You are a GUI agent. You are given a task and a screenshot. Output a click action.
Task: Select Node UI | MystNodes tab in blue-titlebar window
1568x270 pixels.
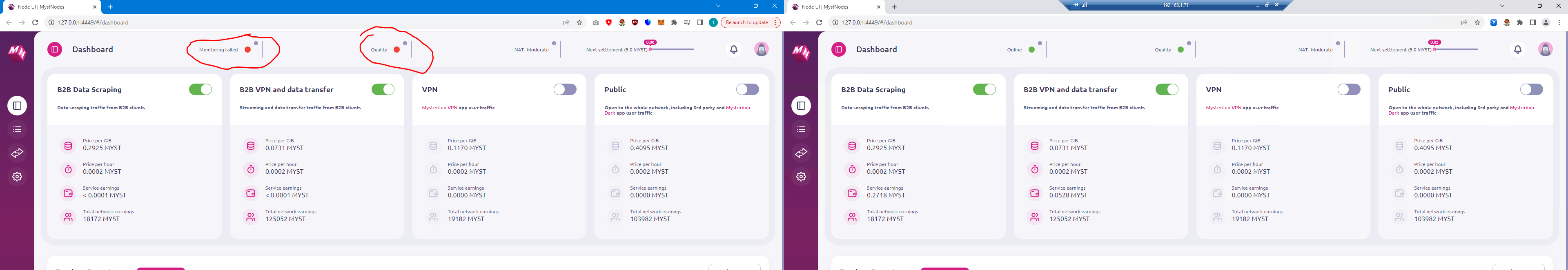pyautogui.click(x=52, y=7)
